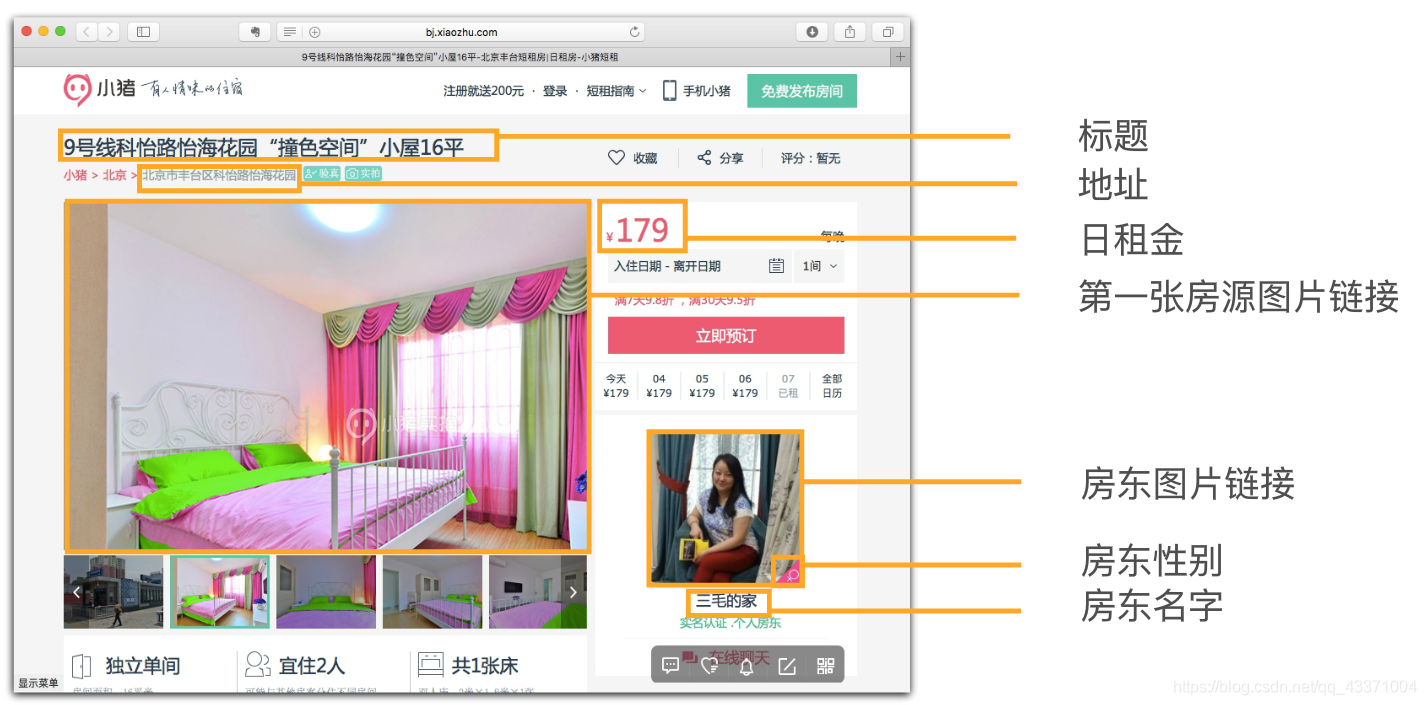Image resolution: width=1426 pixels, height=705 pixels.
Task: Open the calendar icon in date field
Action: 776,266
